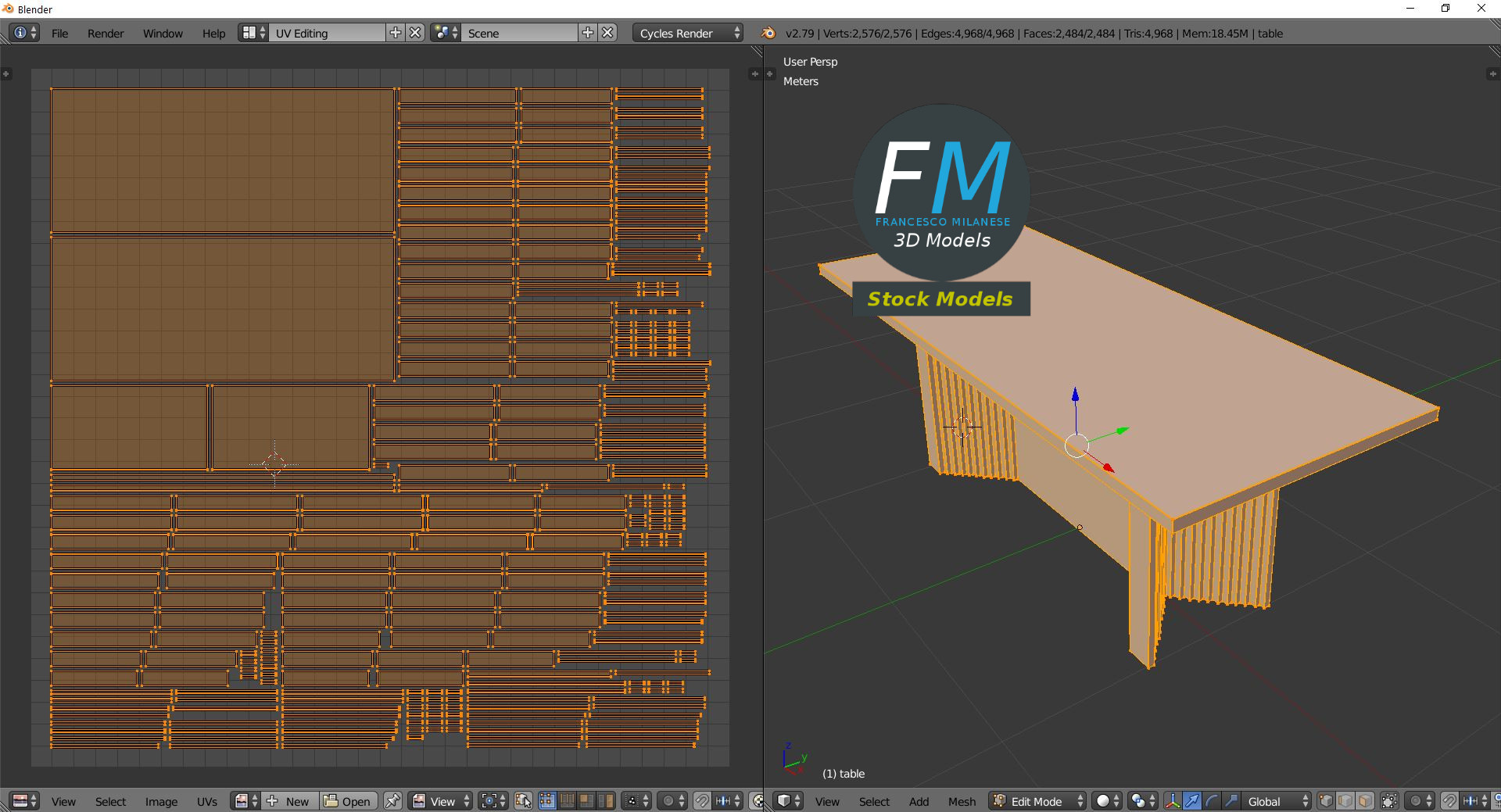Select mesh edge select mode
The width and height of the screenshot is (1501, 812).
pyautogui.click(x=1345, y=801)
